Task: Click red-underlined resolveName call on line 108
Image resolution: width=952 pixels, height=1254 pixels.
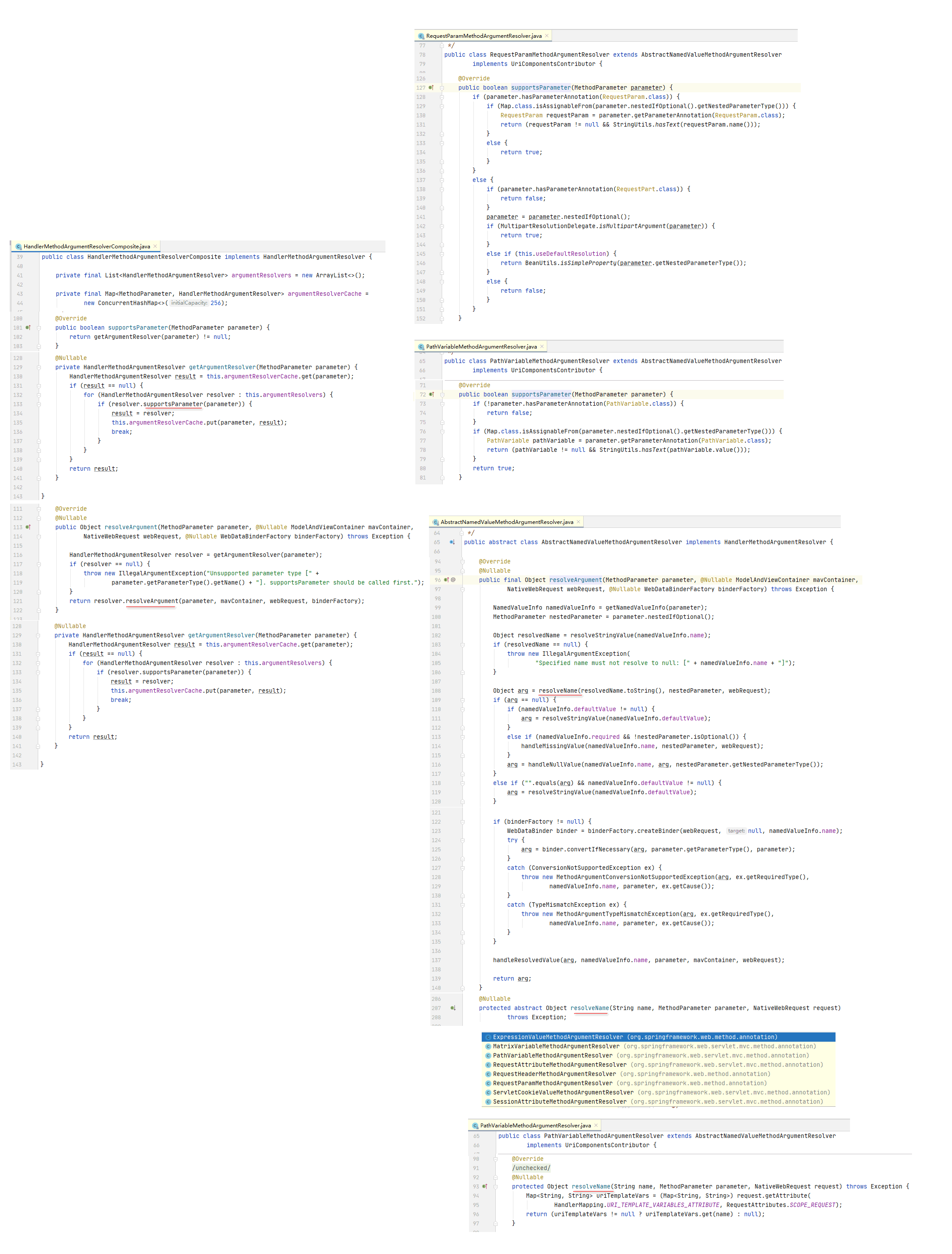Action: coord(558,691)
